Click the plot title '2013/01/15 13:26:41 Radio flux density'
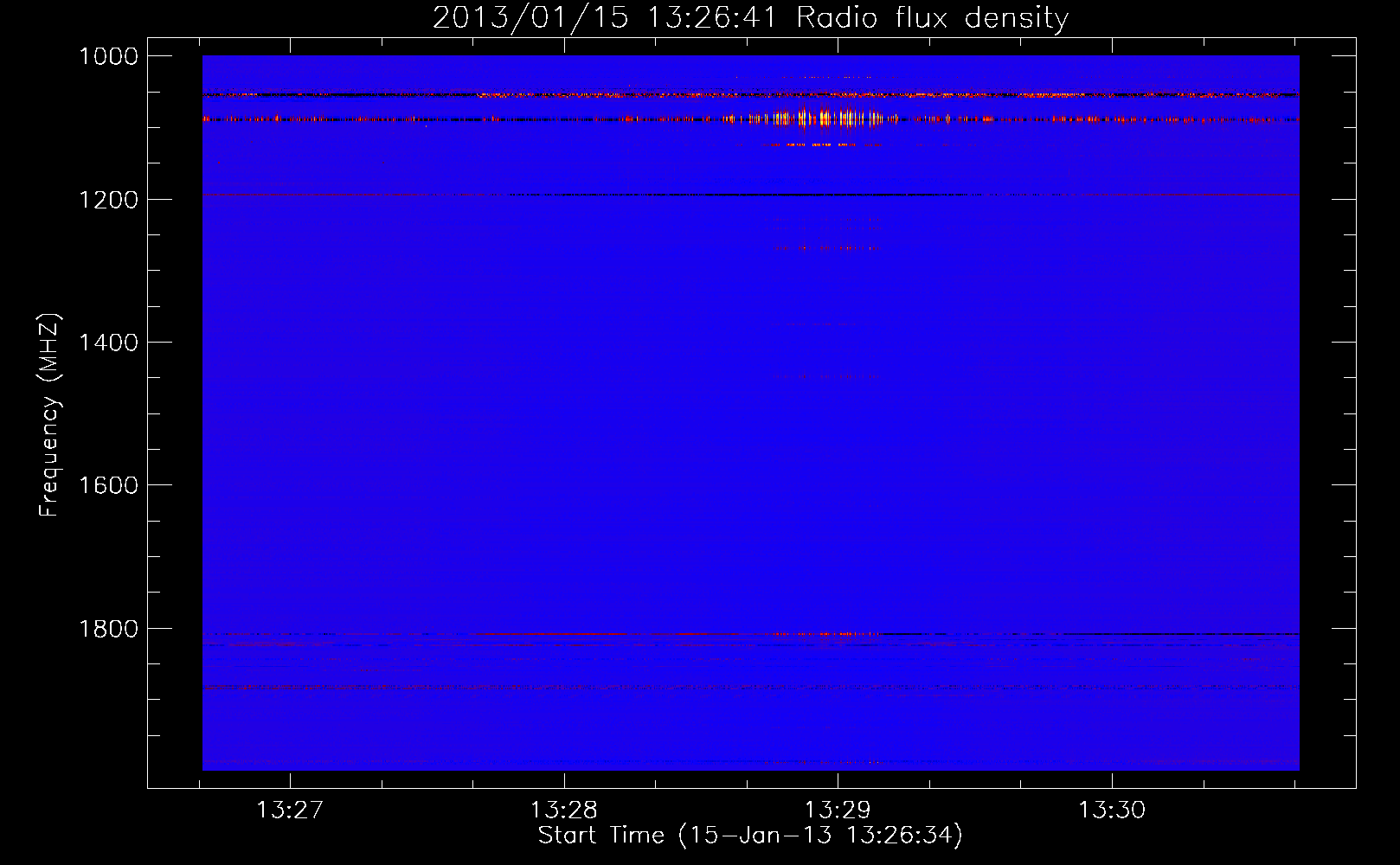The image size is (1400, 865). click(x=750, y=17)
